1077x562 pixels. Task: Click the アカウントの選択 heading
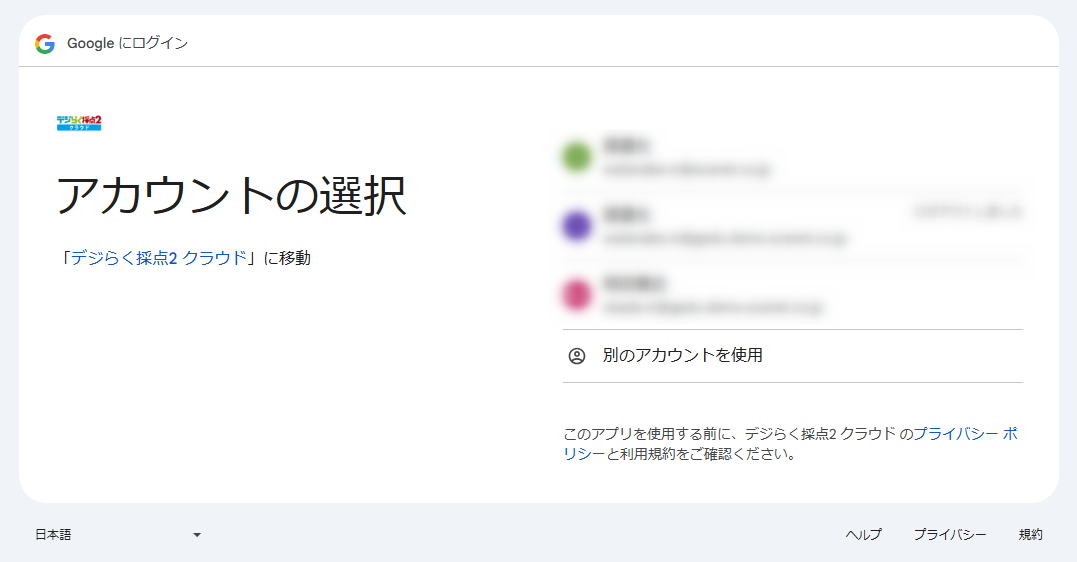point(231,195)
